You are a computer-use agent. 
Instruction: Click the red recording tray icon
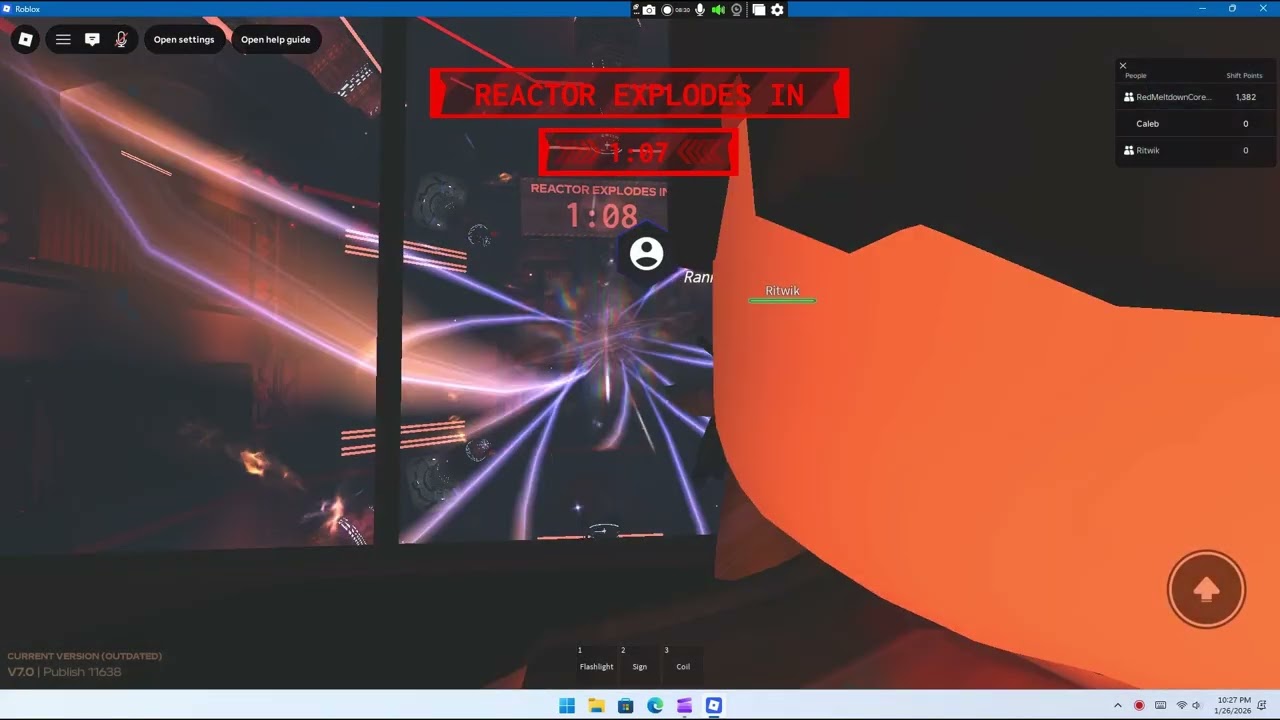[x=1139, y=705]
